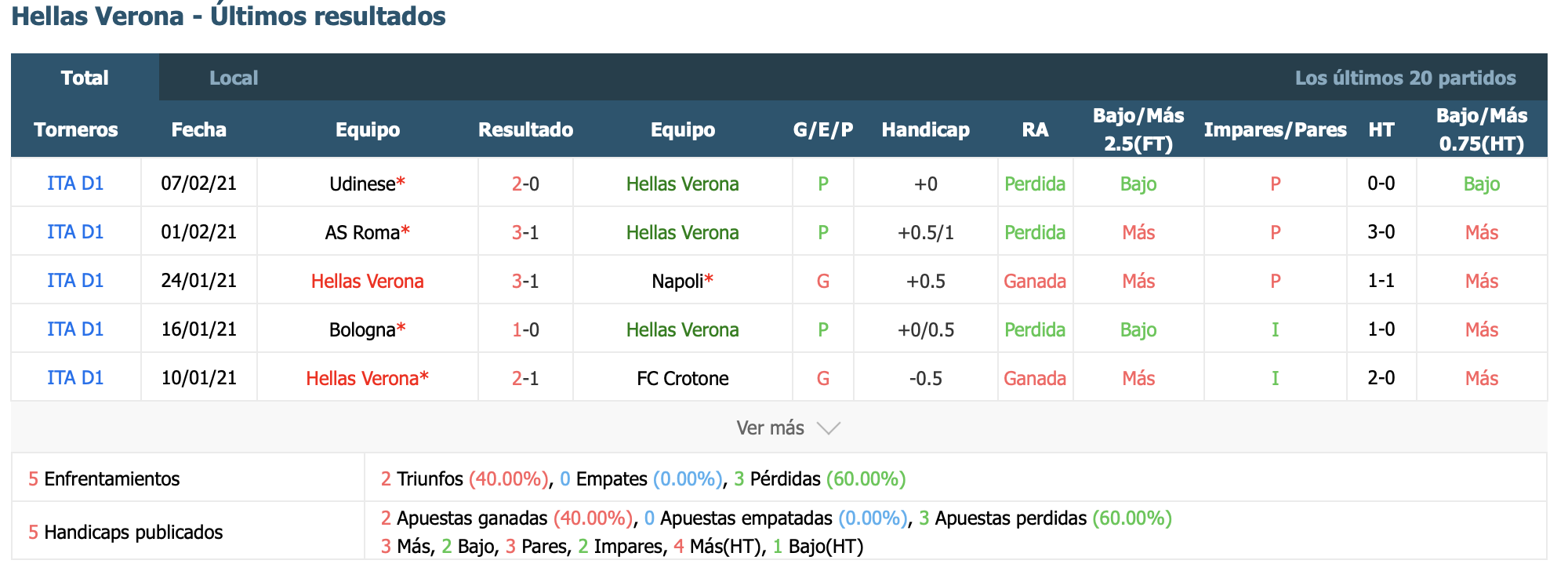Click red Hellas Verona on 24/01/21 row
The image size is (1568, 571).
click(367, 281)
